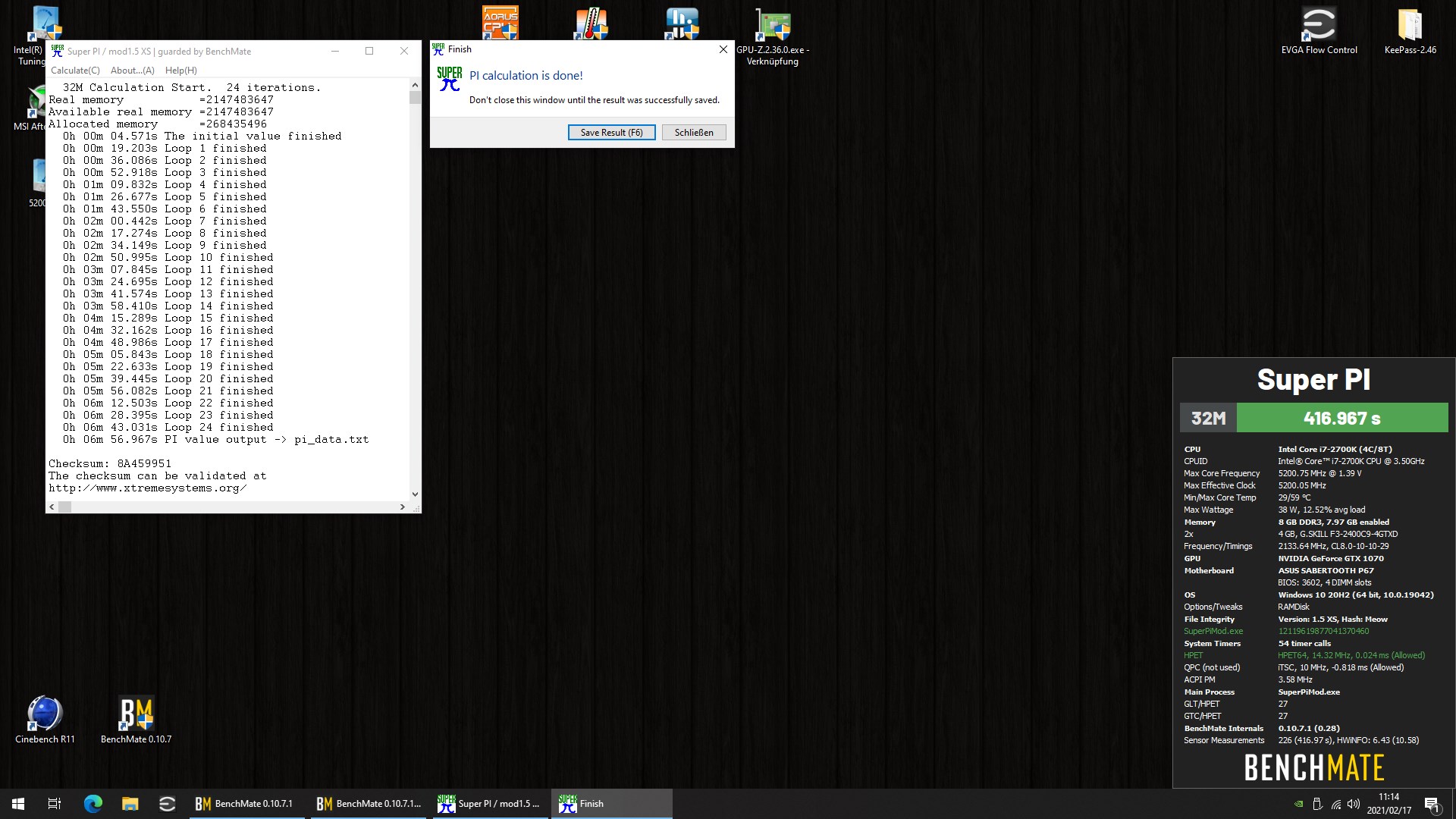Image resolution: width=1456 pixels, height=819 pixels.
Task: Open the EVGA app taskbar icon
Action: click(168, 804)
